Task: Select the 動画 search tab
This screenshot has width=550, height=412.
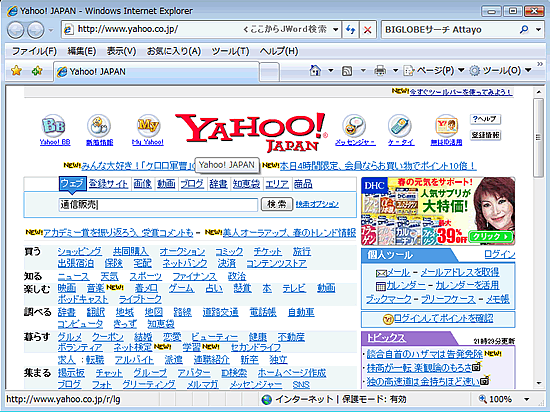Action: 166,184
